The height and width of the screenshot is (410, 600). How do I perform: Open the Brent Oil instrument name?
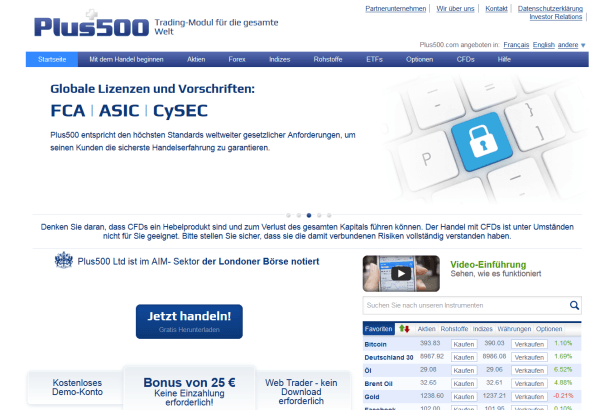[x=378, y=384]
